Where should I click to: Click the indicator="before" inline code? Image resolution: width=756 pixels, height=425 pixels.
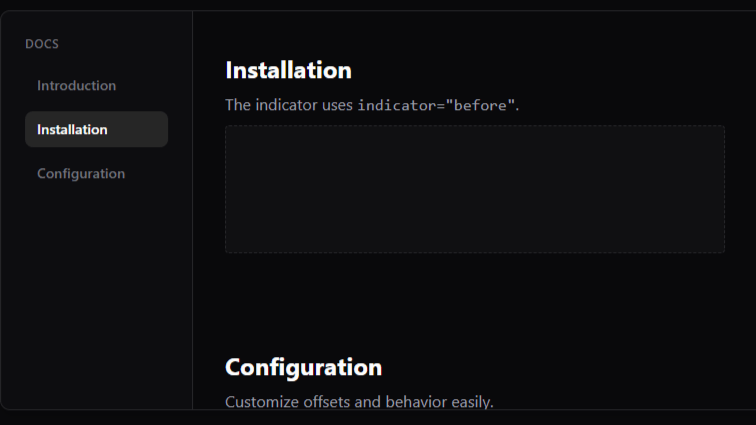[x=437, y=105]
